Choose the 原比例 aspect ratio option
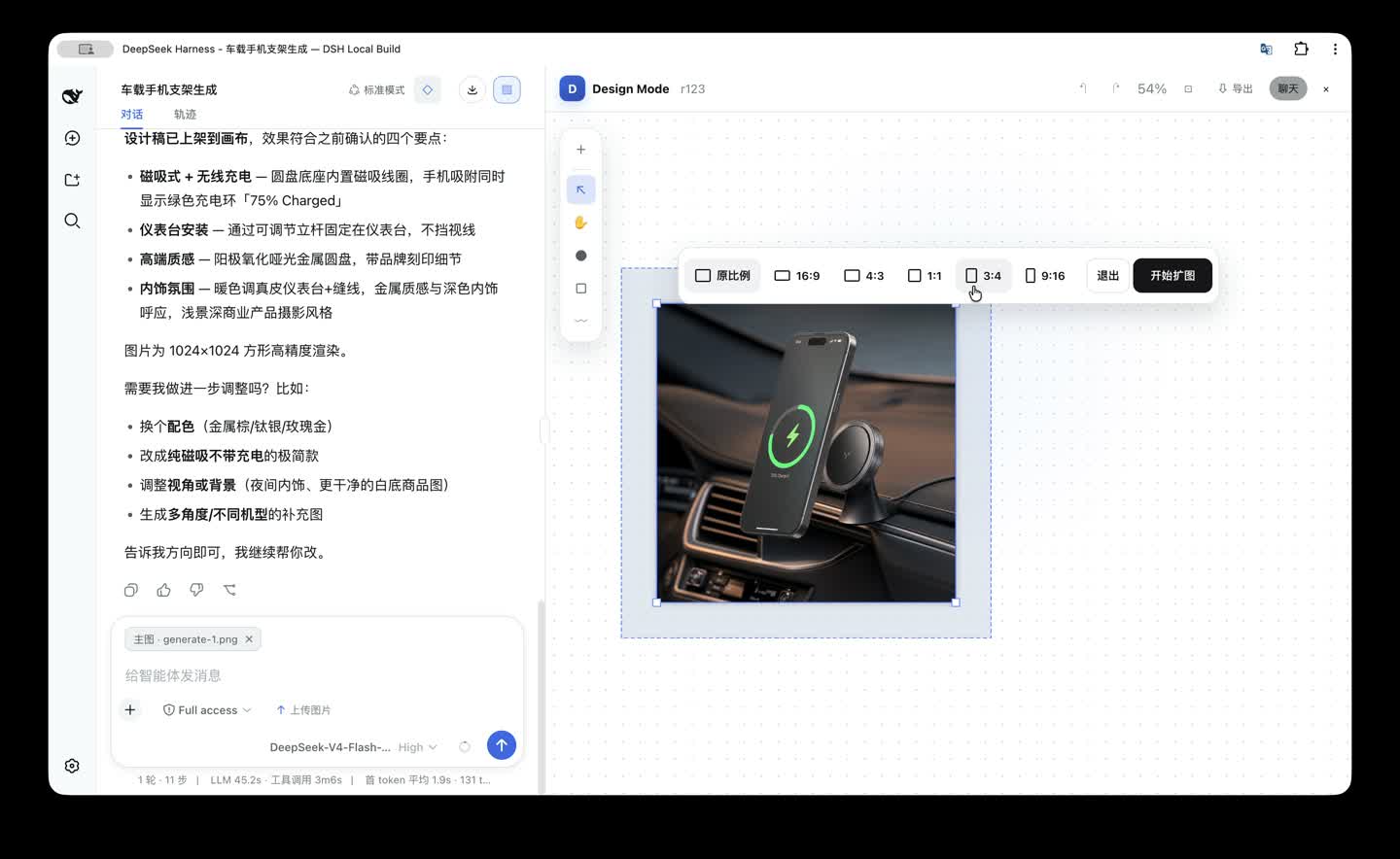This screenshot has height=859, width=1400. (722, 276)
